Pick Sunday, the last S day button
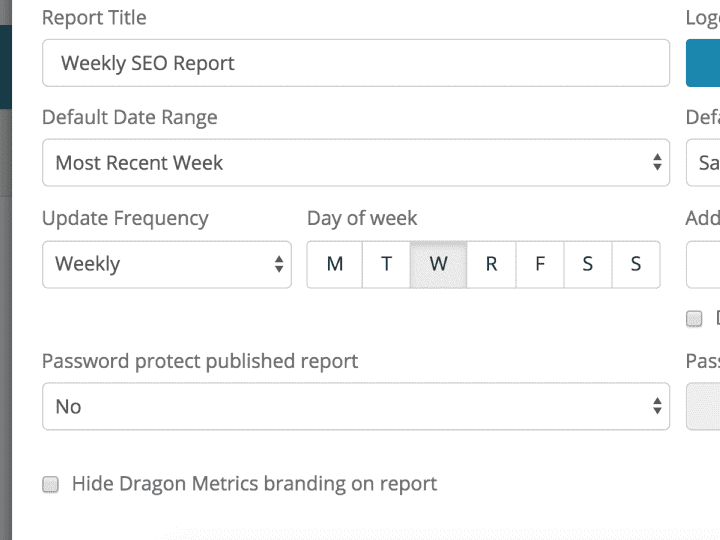 [635, 264]
